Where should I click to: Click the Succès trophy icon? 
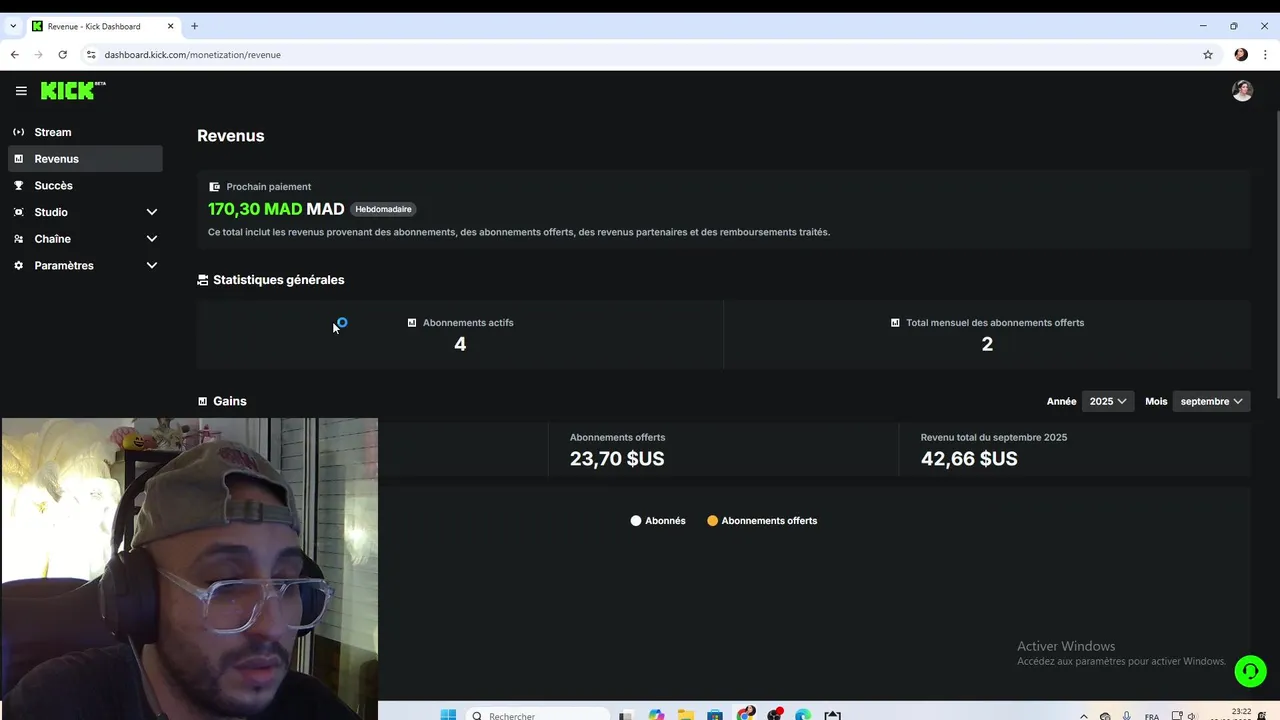pyautogui.click(x=18, y=185)
